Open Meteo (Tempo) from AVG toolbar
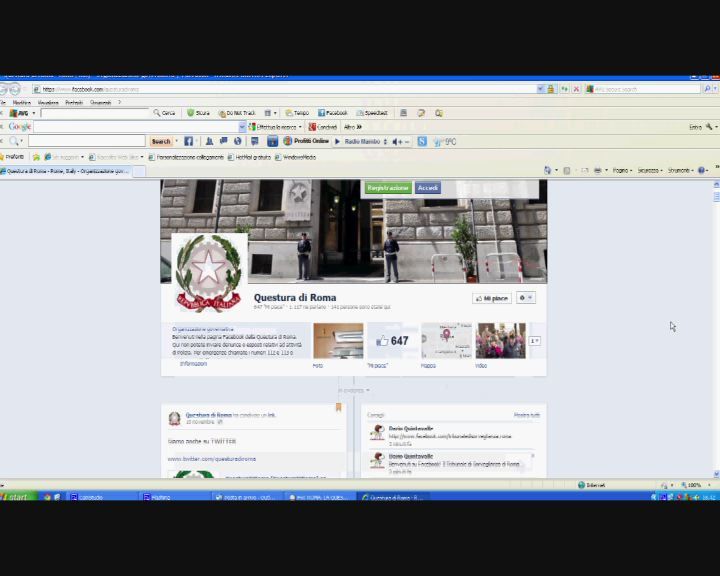This screenshot has width=720, height=576. point(297,113)
